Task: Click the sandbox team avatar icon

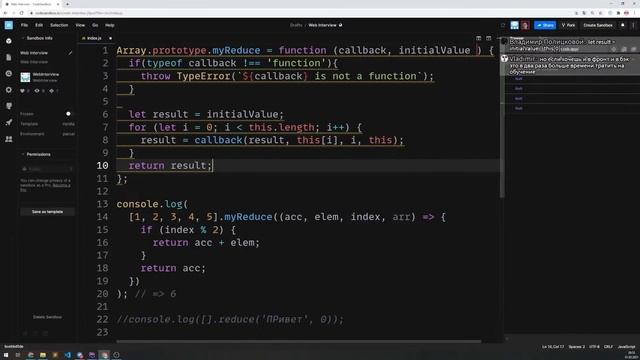Action: point(514,25)
